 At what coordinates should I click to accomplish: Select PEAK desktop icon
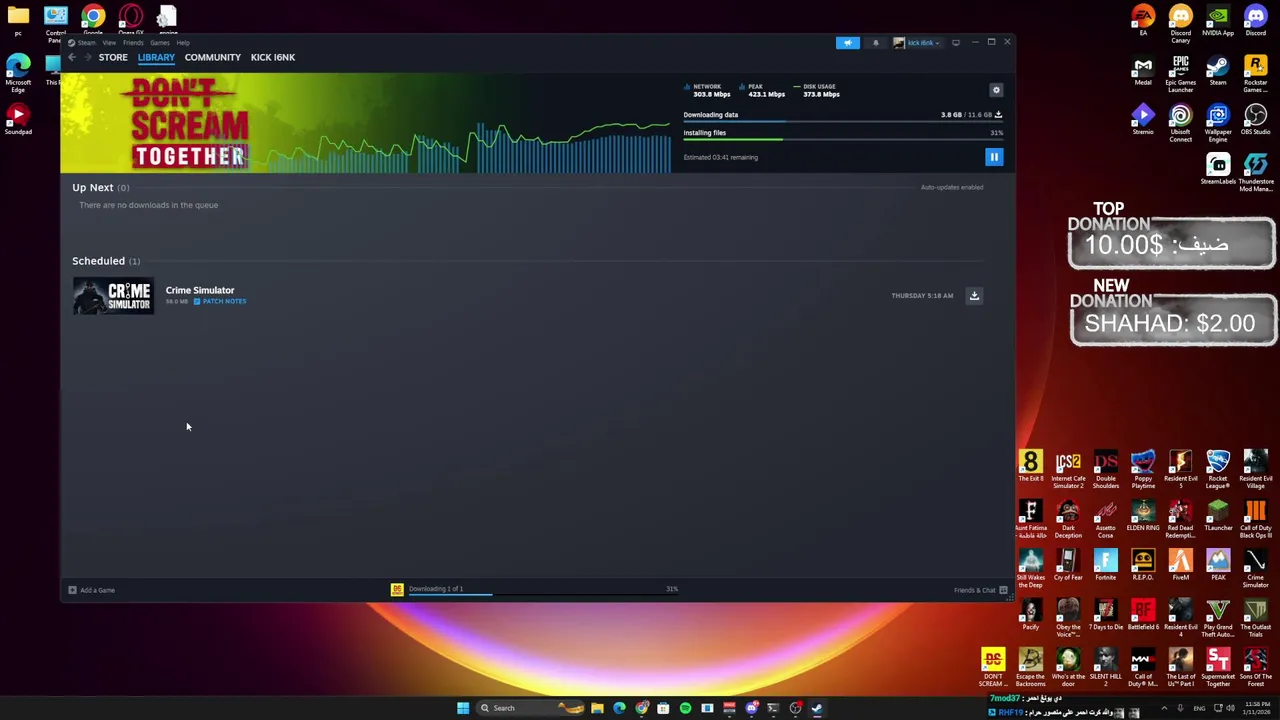(x=1218, y=565)
